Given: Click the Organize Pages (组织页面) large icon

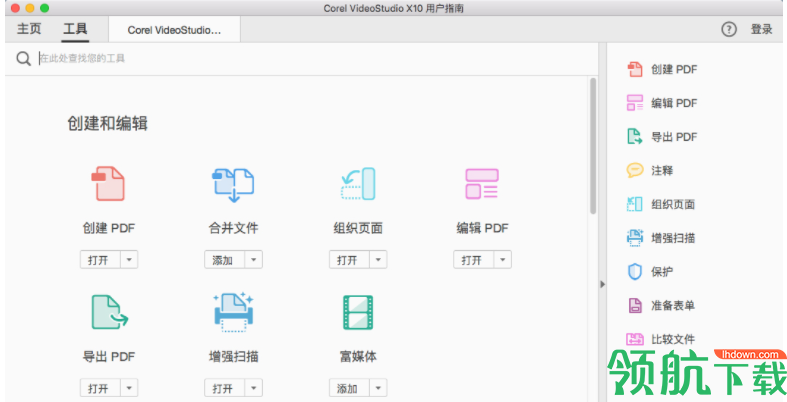Looking at the screenshot, I should click(x=358, y=184).
